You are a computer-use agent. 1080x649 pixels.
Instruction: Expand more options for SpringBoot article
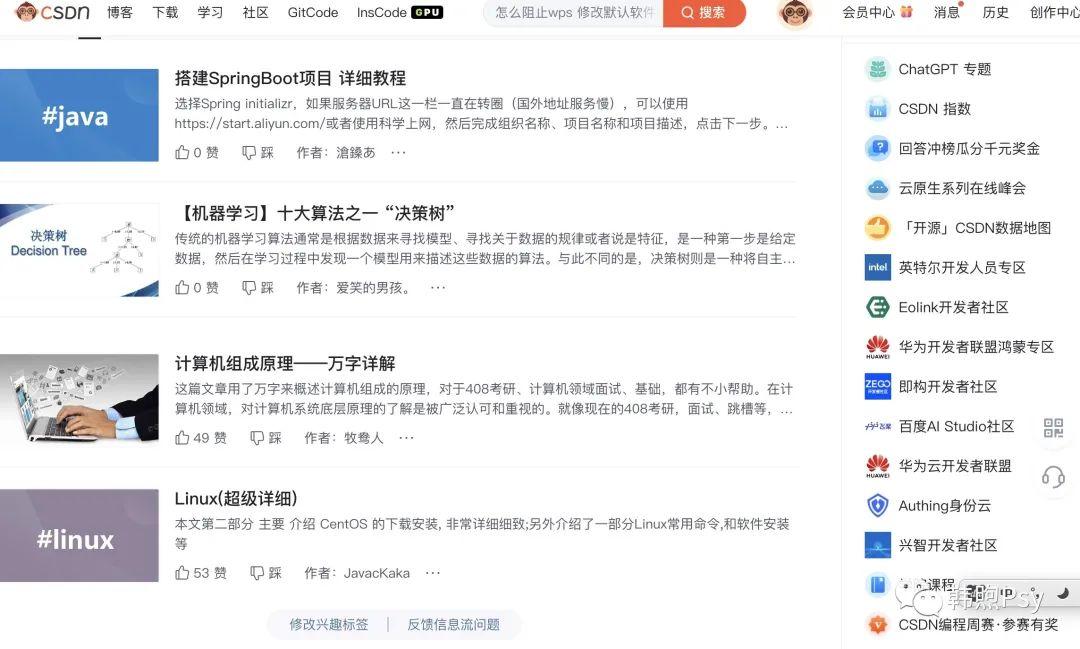pyautogui.click(x=398, y=152)
